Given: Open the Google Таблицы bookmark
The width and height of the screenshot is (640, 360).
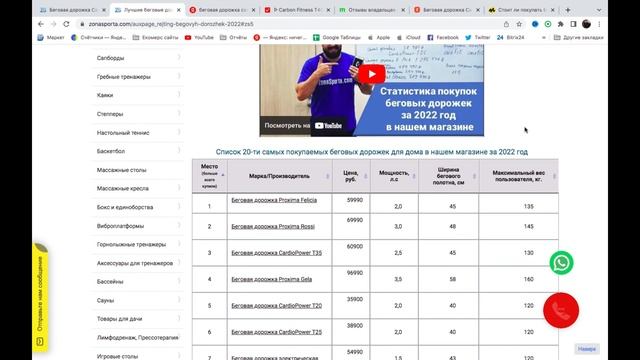Looking at the screenshot, I should click(337, 38).
